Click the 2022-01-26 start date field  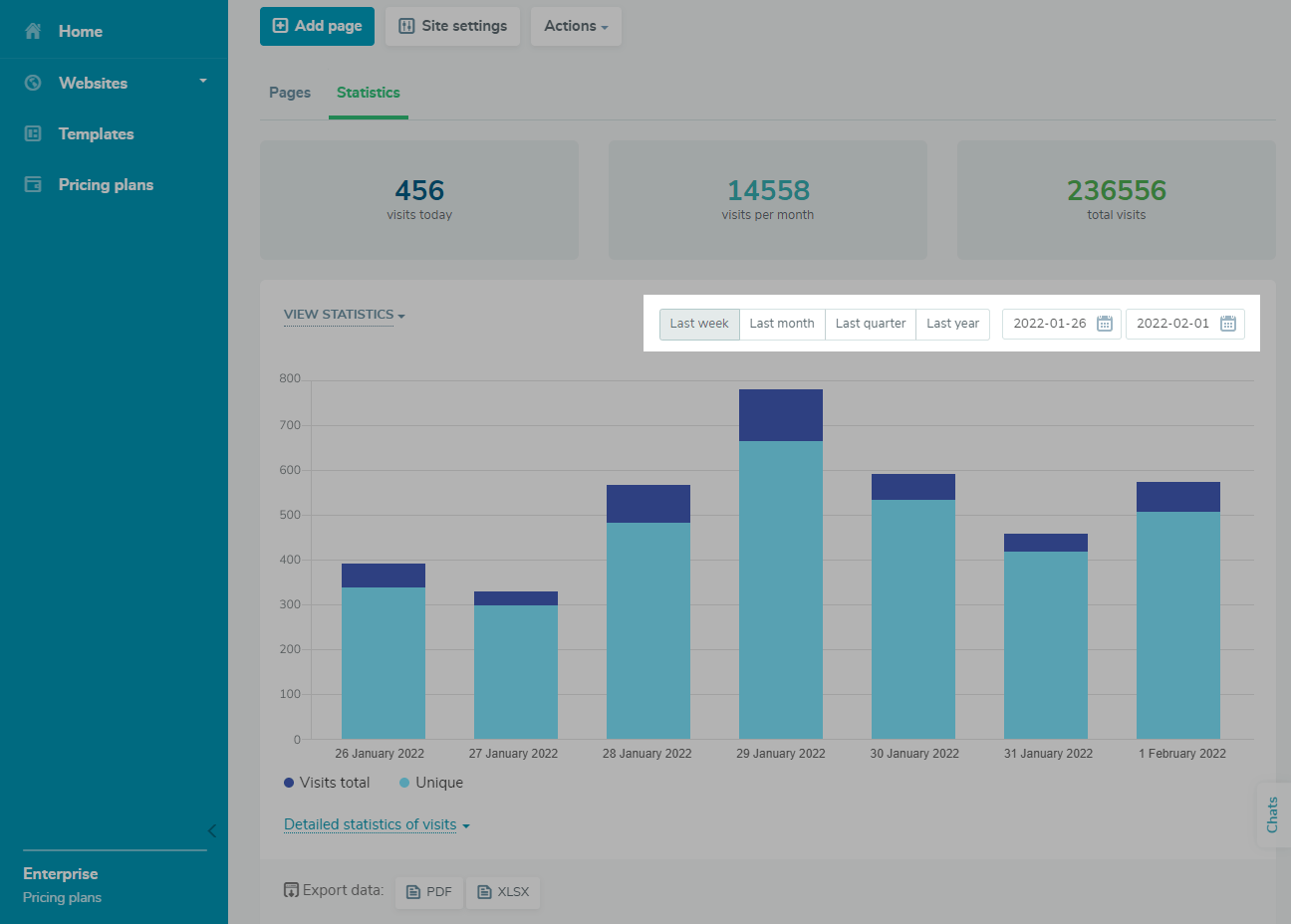point(1049,324)
